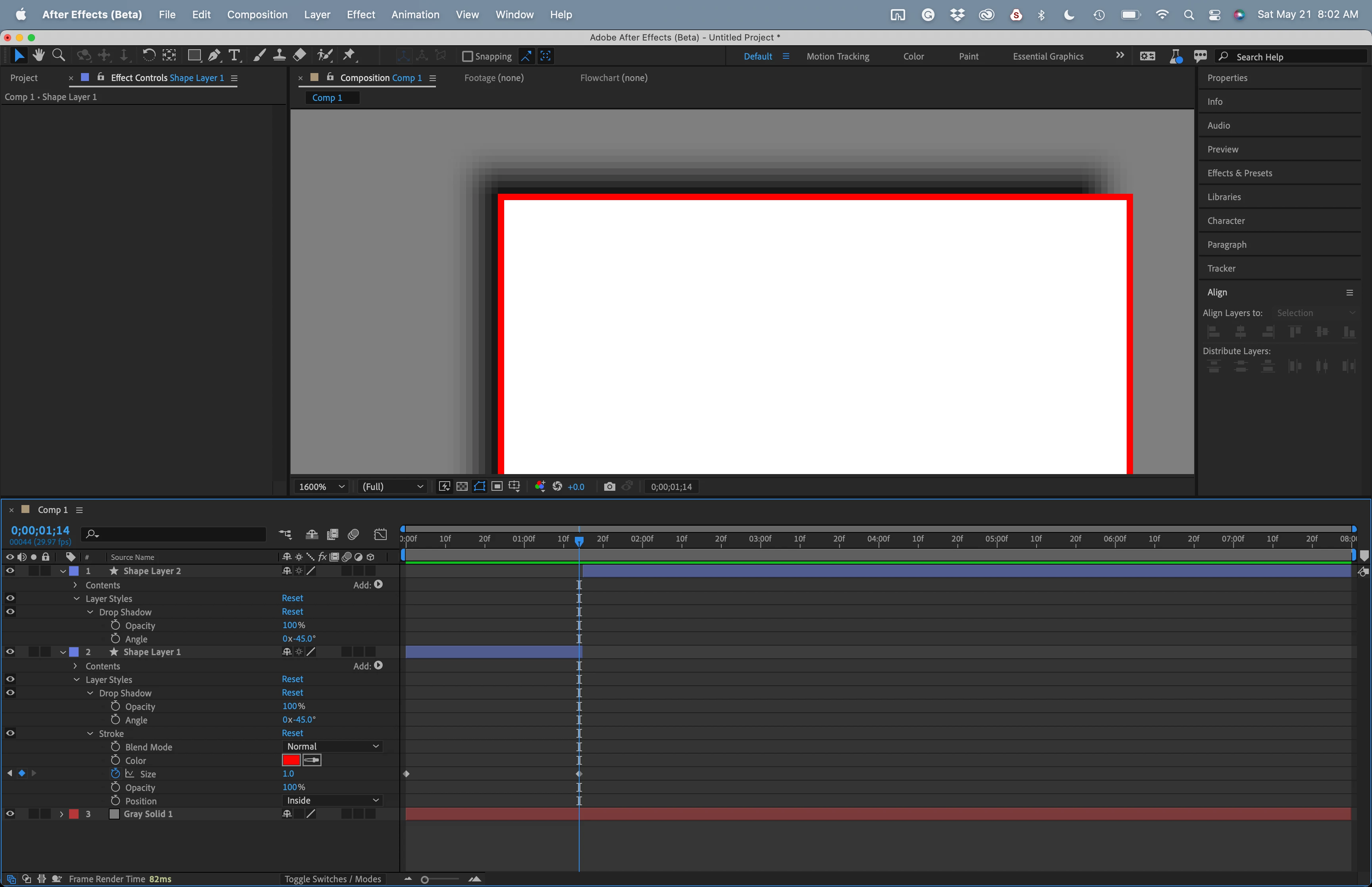
Task: Open the Animation menu
Action: [414, 14]
